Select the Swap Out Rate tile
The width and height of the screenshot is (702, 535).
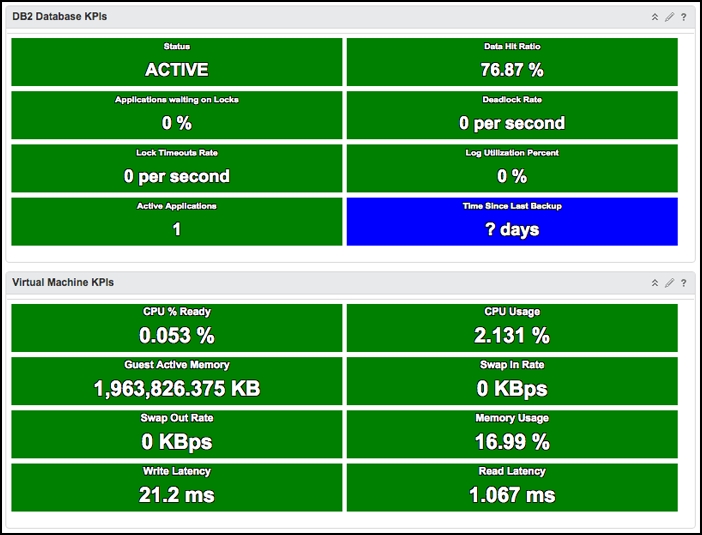pos(177,434)
